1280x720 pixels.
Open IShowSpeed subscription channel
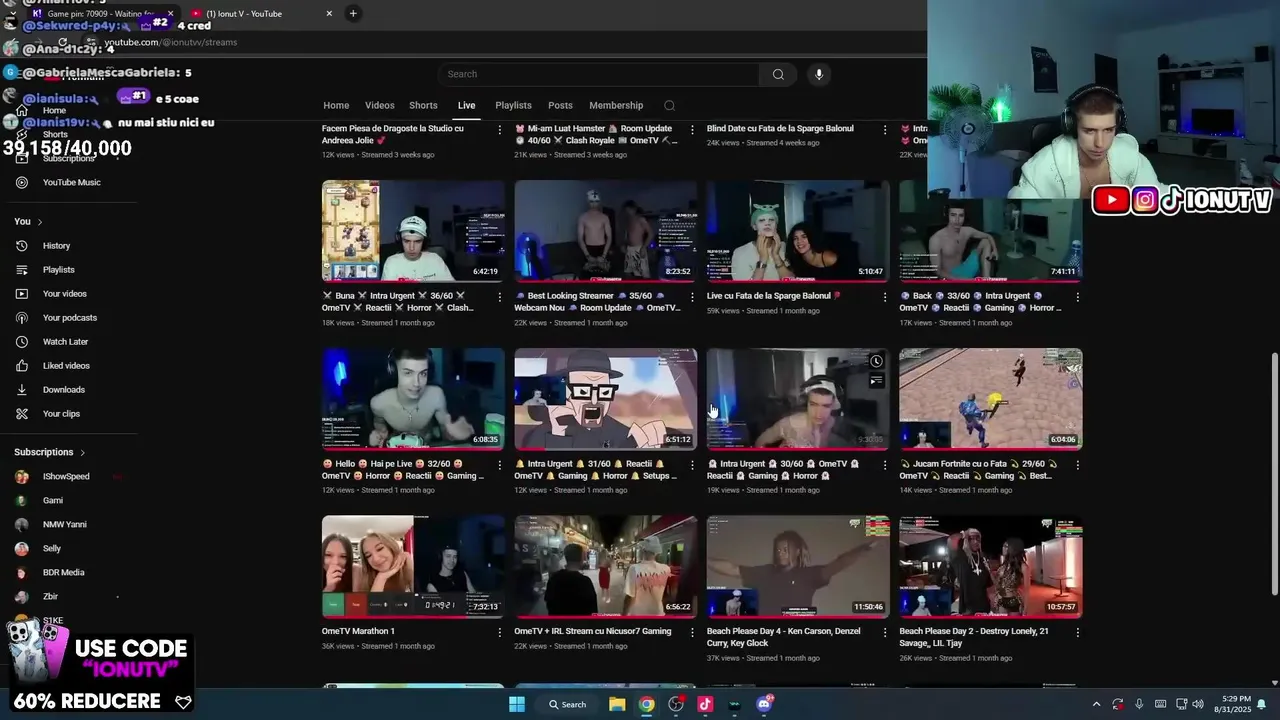[x=66, y=476]
